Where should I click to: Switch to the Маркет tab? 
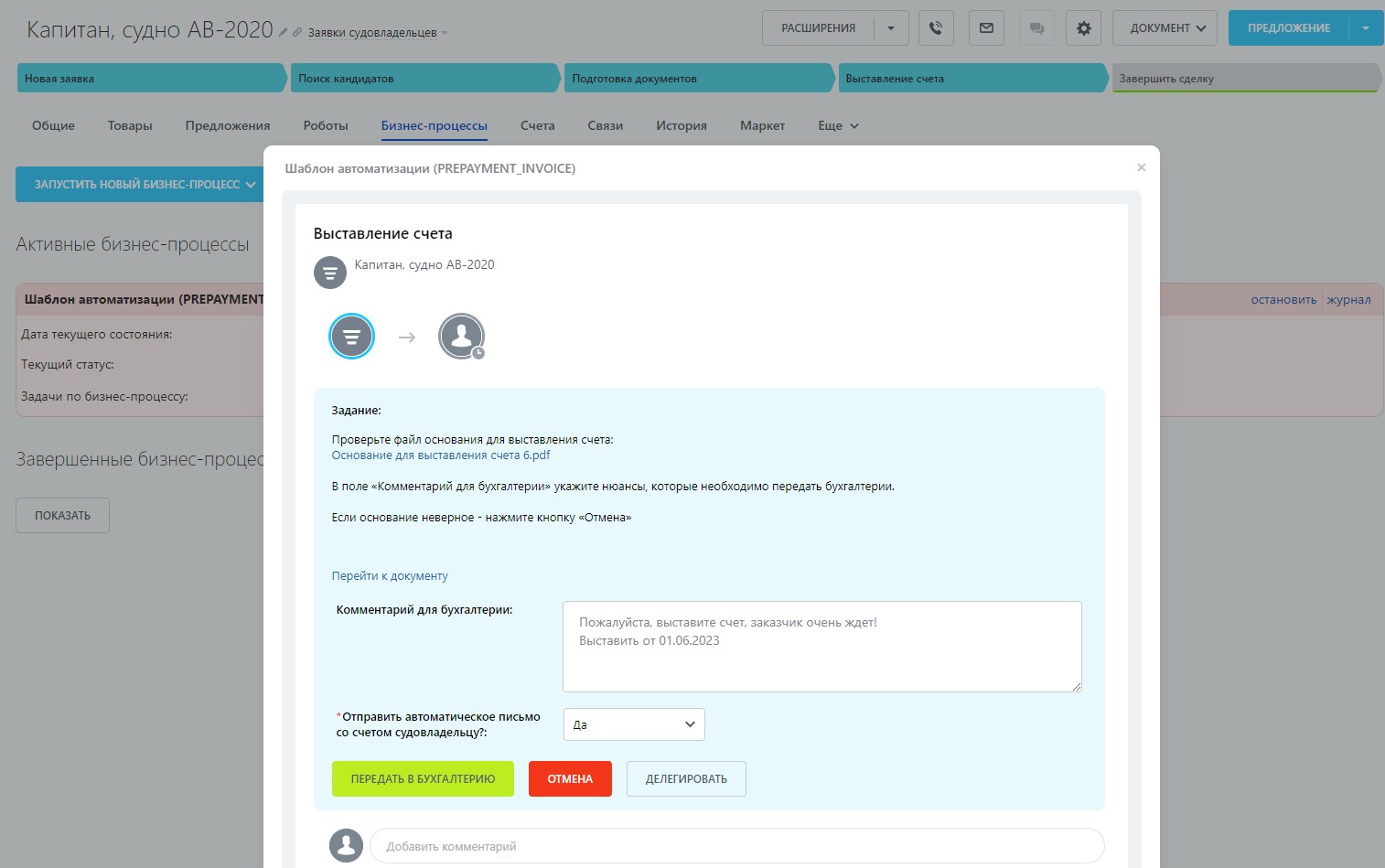click(x=762, y=126)
